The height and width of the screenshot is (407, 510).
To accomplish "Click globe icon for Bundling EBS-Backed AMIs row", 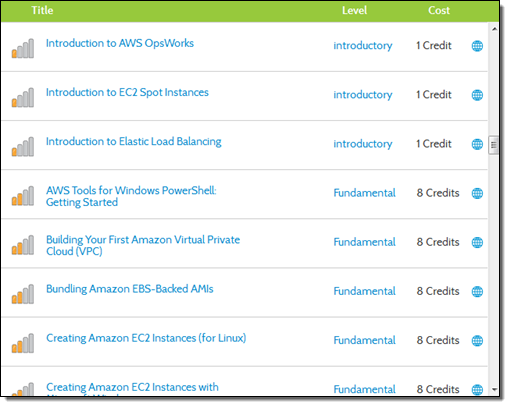I will click(477, 291).
